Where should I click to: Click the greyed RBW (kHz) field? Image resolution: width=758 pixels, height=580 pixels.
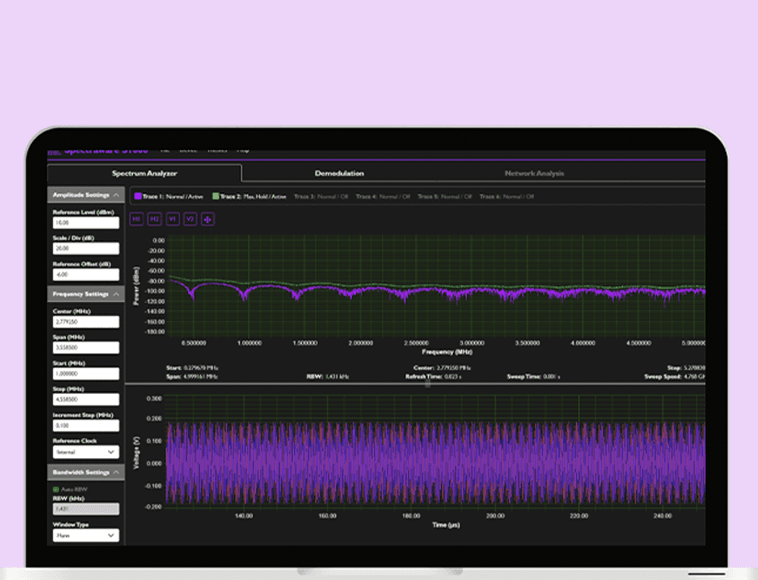click(86, 508)
